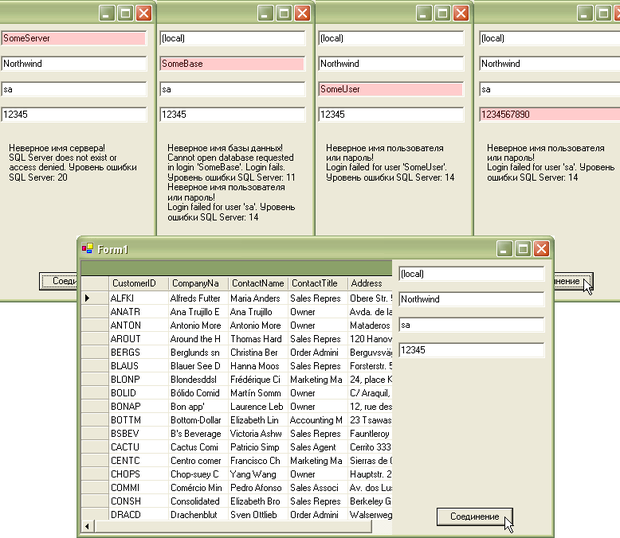Click the CompanyNa column header
The image size is (620, 538).
coord(198,283)
